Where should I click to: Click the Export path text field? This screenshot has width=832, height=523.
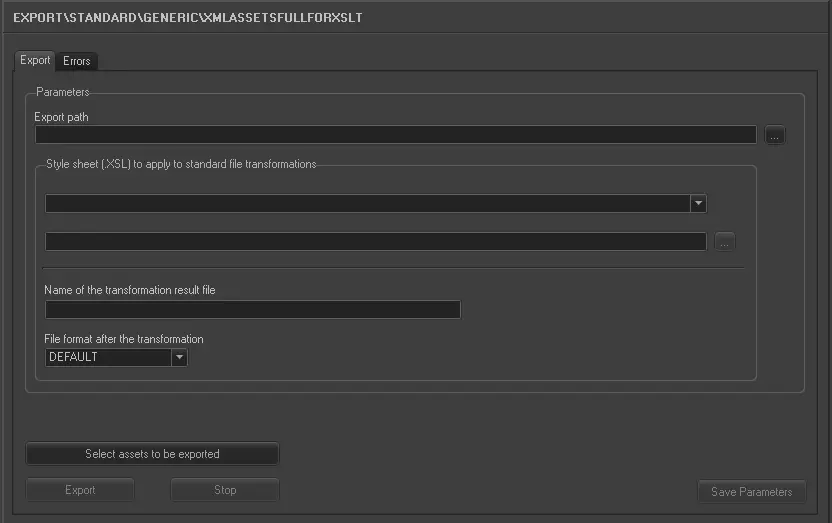click(395, 135)
